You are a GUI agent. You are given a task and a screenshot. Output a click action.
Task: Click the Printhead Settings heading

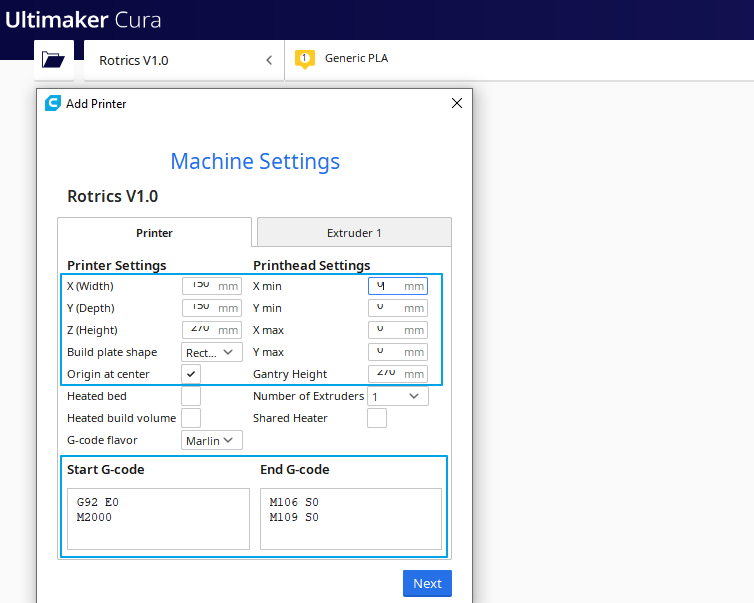(312, 265)
